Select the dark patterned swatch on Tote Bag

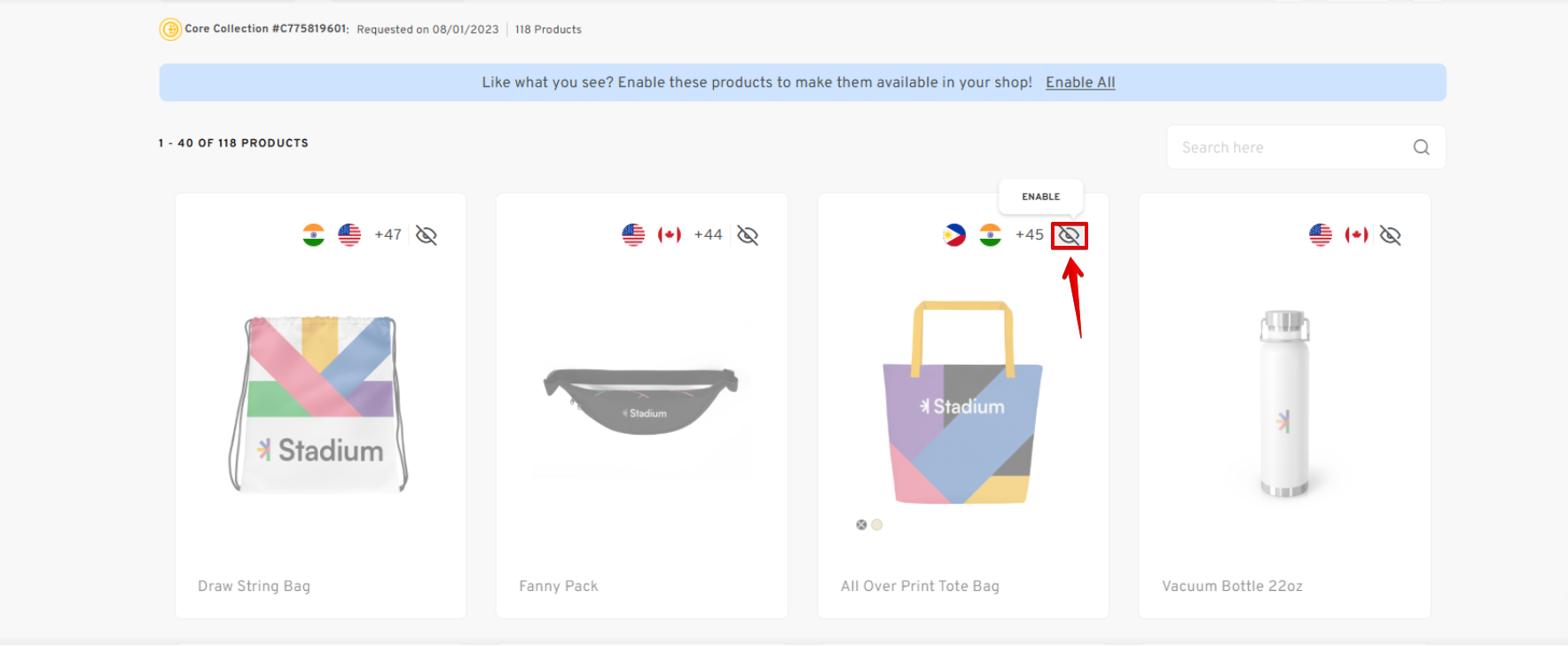tap(861, 524)
